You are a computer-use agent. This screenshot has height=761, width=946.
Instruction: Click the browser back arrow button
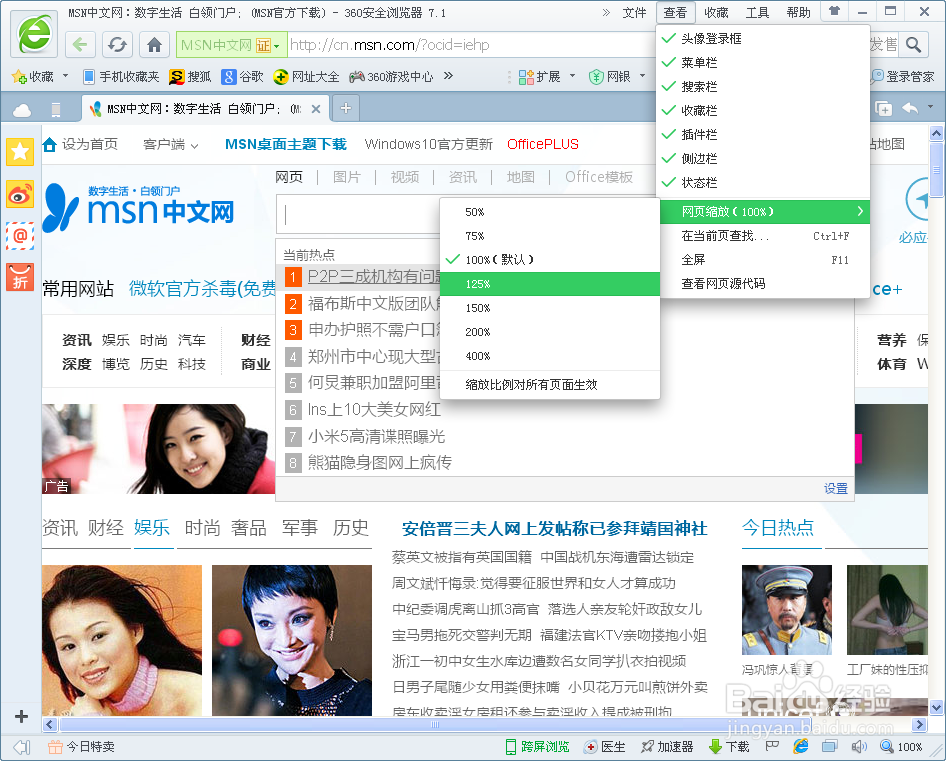80,45
